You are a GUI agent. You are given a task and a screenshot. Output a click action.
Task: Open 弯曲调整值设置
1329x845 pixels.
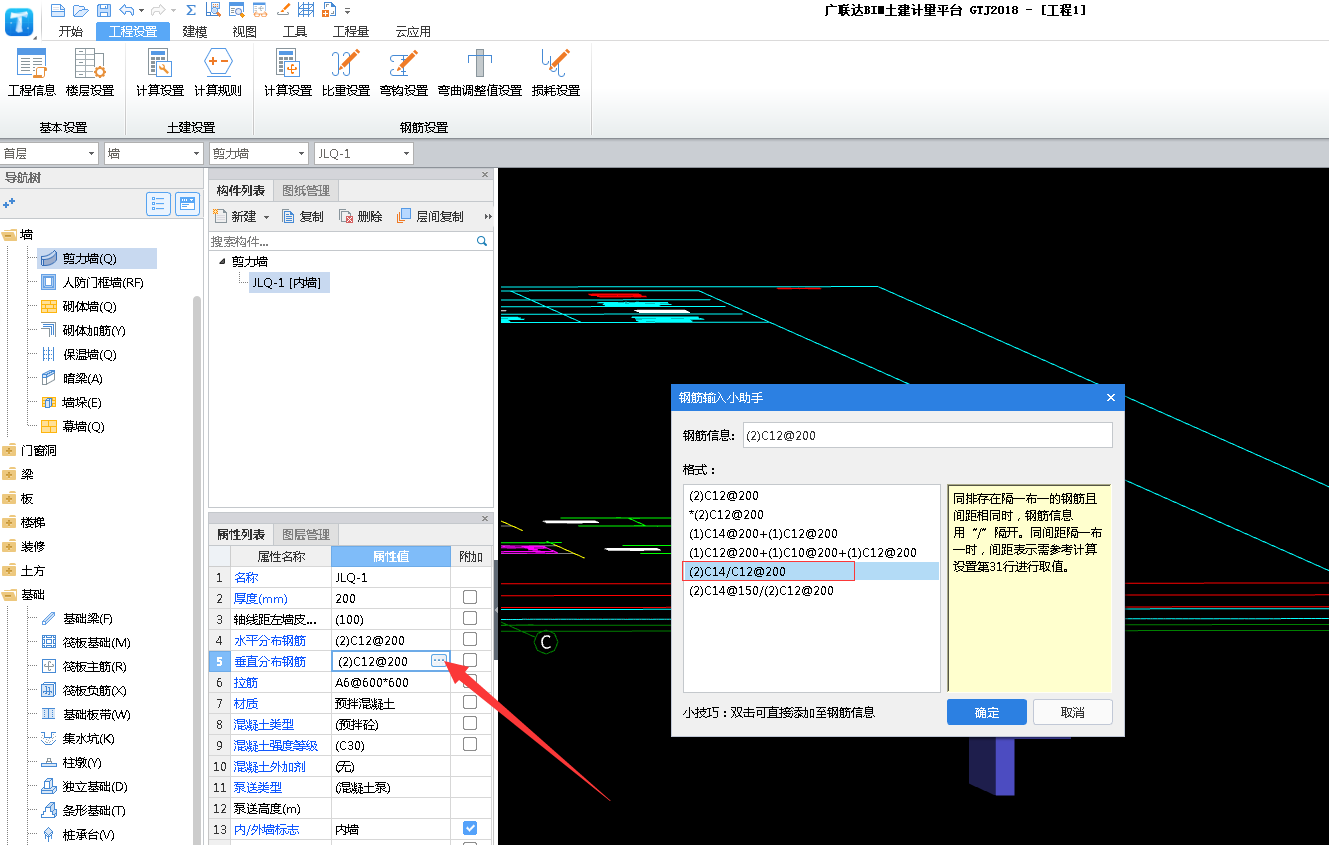click(480, 72)
